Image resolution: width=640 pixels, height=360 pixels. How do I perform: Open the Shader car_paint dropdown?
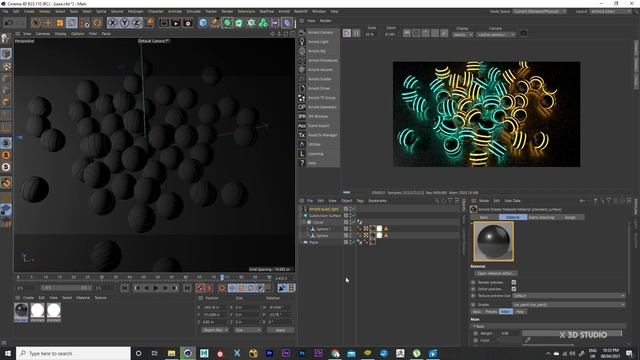(x=569, y=304)
